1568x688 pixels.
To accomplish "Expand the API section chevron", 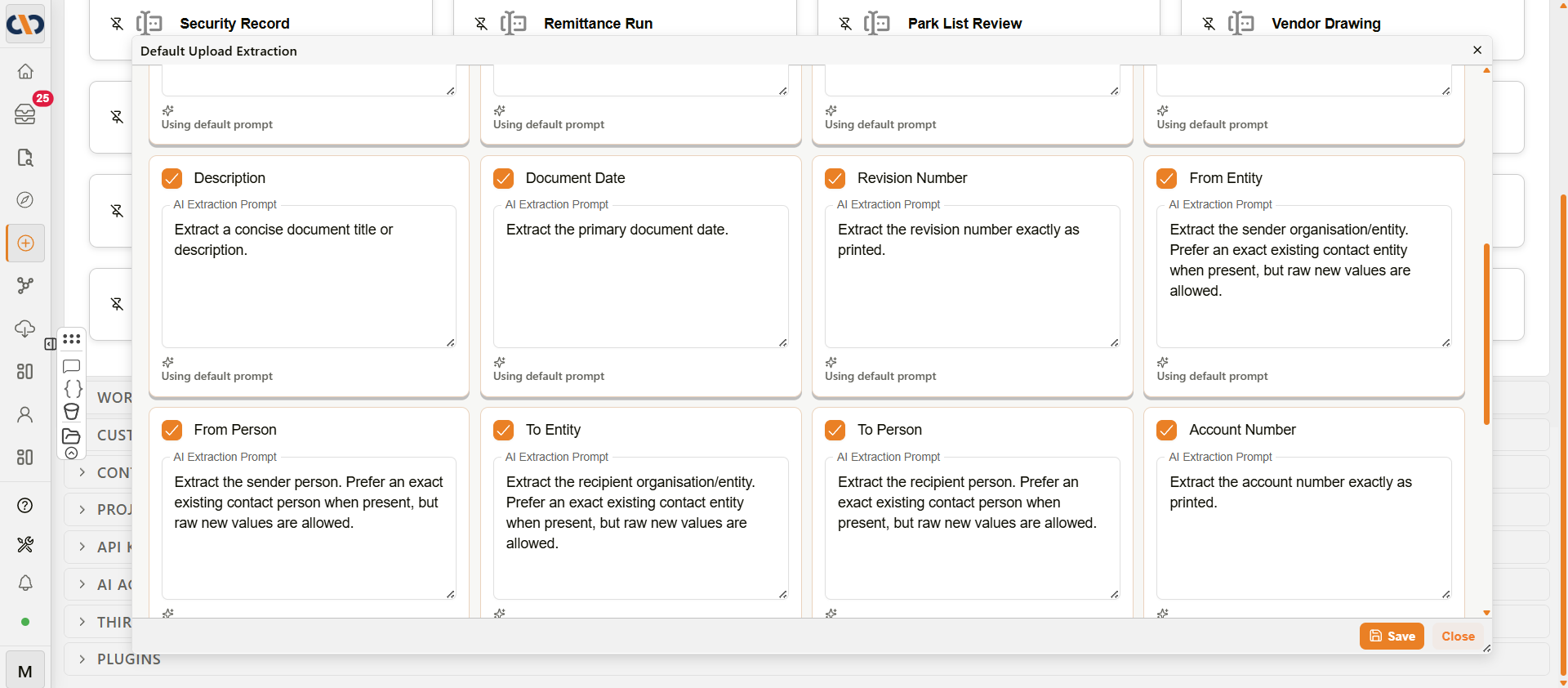I will coord(82,547).
